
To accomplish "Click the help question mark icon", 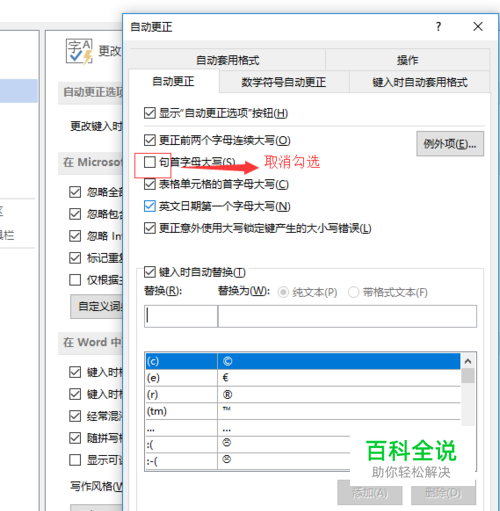I will pyautogui.click(x=438, y=26).
